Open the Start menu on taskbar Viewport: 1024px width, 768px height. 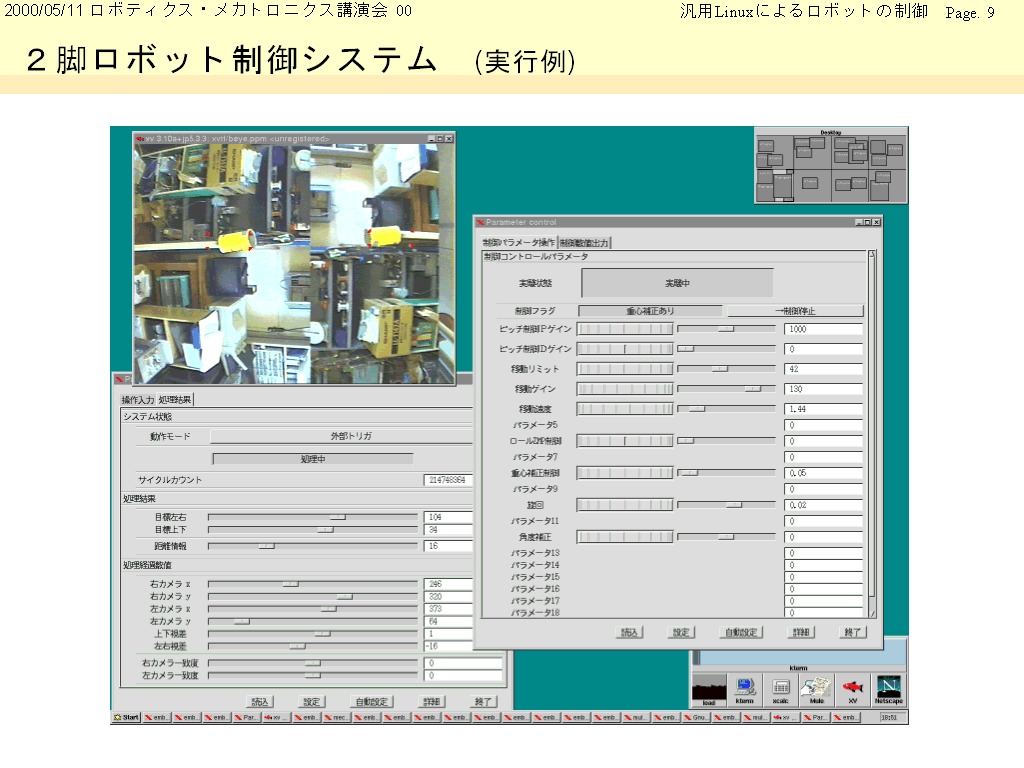tap(127, 717)
